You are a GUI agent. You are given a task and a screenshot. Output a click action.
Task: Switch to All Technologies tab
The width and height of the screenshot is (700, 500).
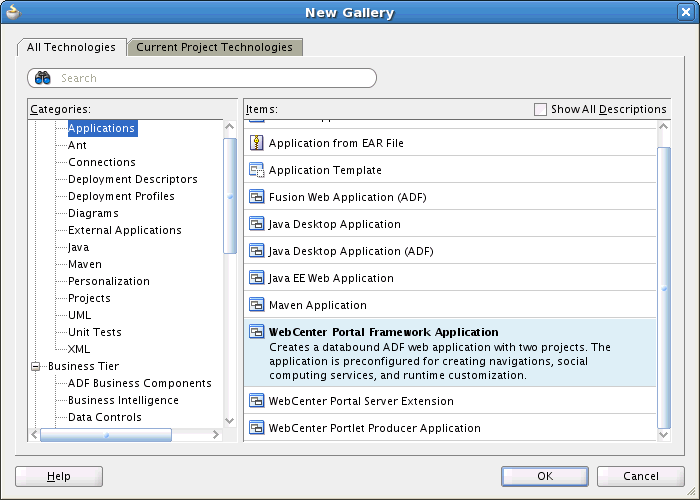click(x=71, y=47)
